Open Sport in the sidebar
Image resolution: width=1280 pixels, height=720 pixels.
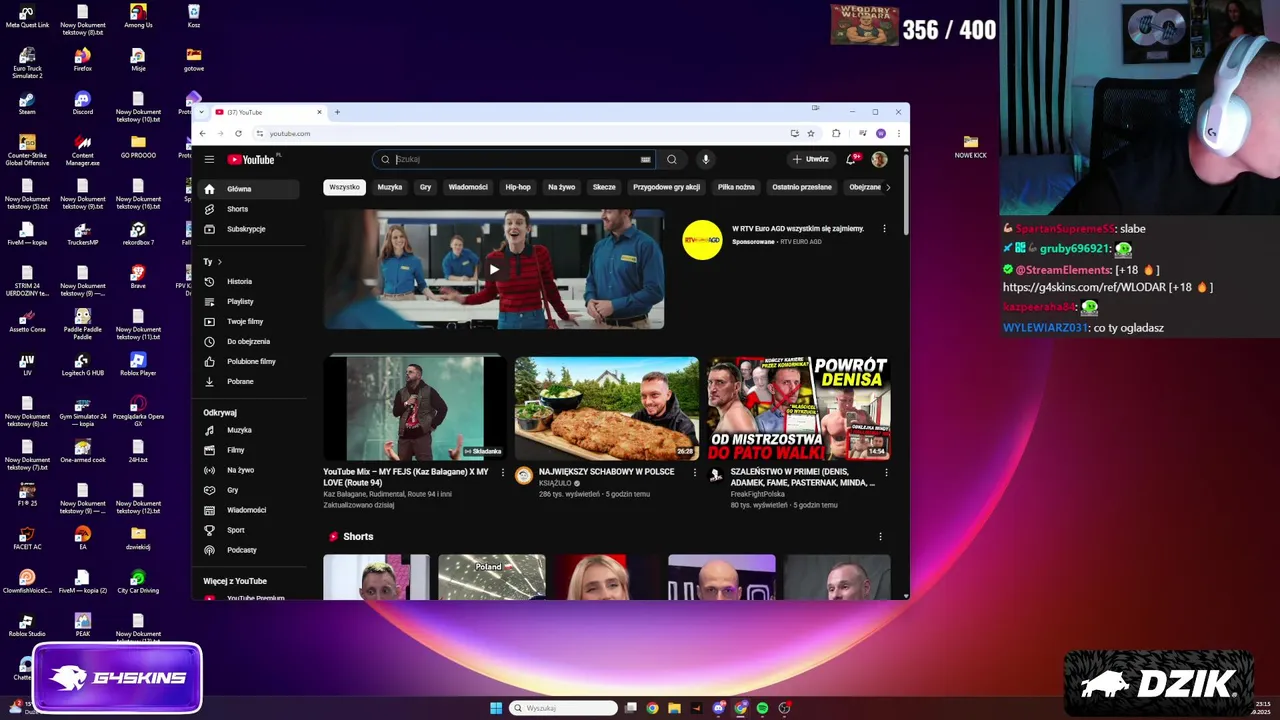pos(250,530)
